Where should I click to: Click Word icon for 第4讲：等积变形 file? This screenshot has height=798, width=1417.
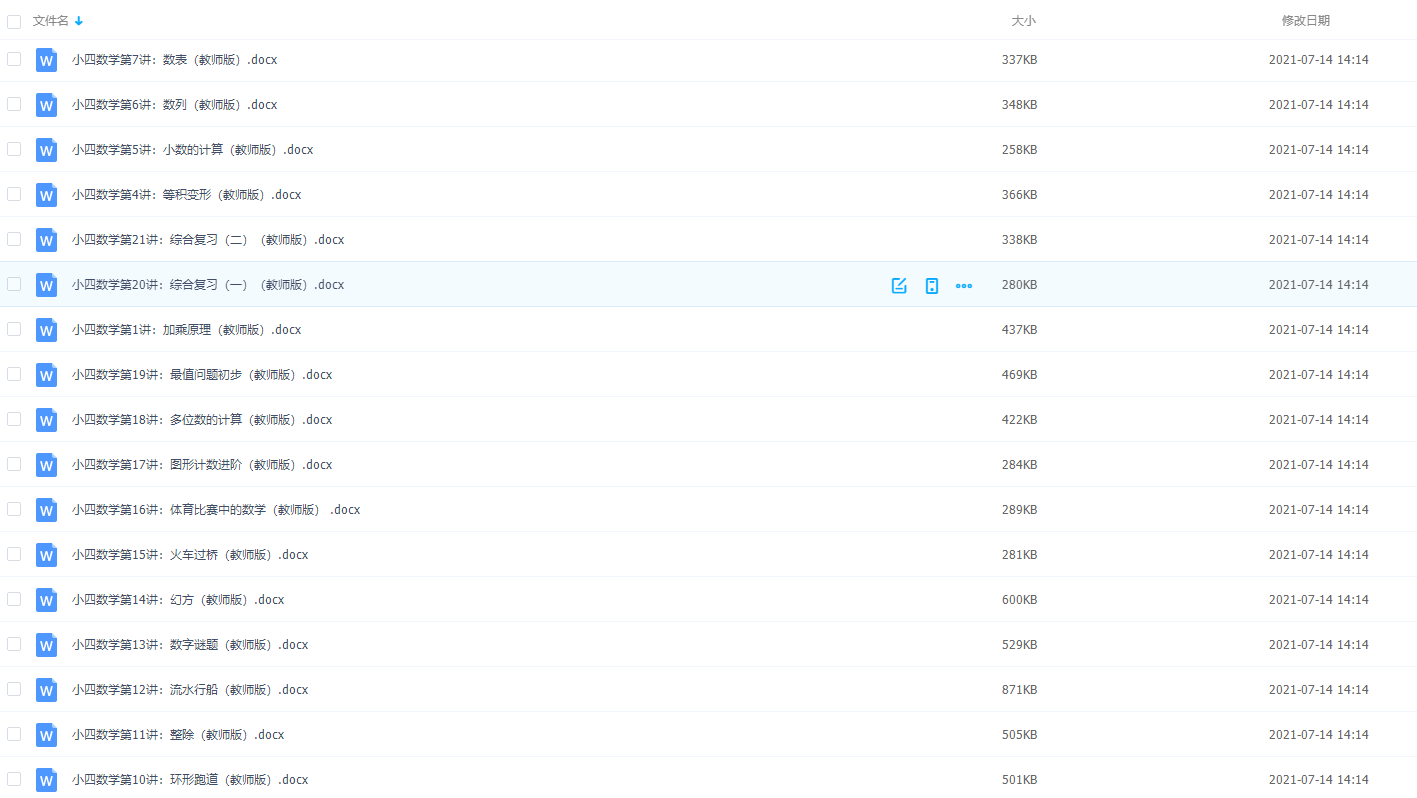click(46, 195)
